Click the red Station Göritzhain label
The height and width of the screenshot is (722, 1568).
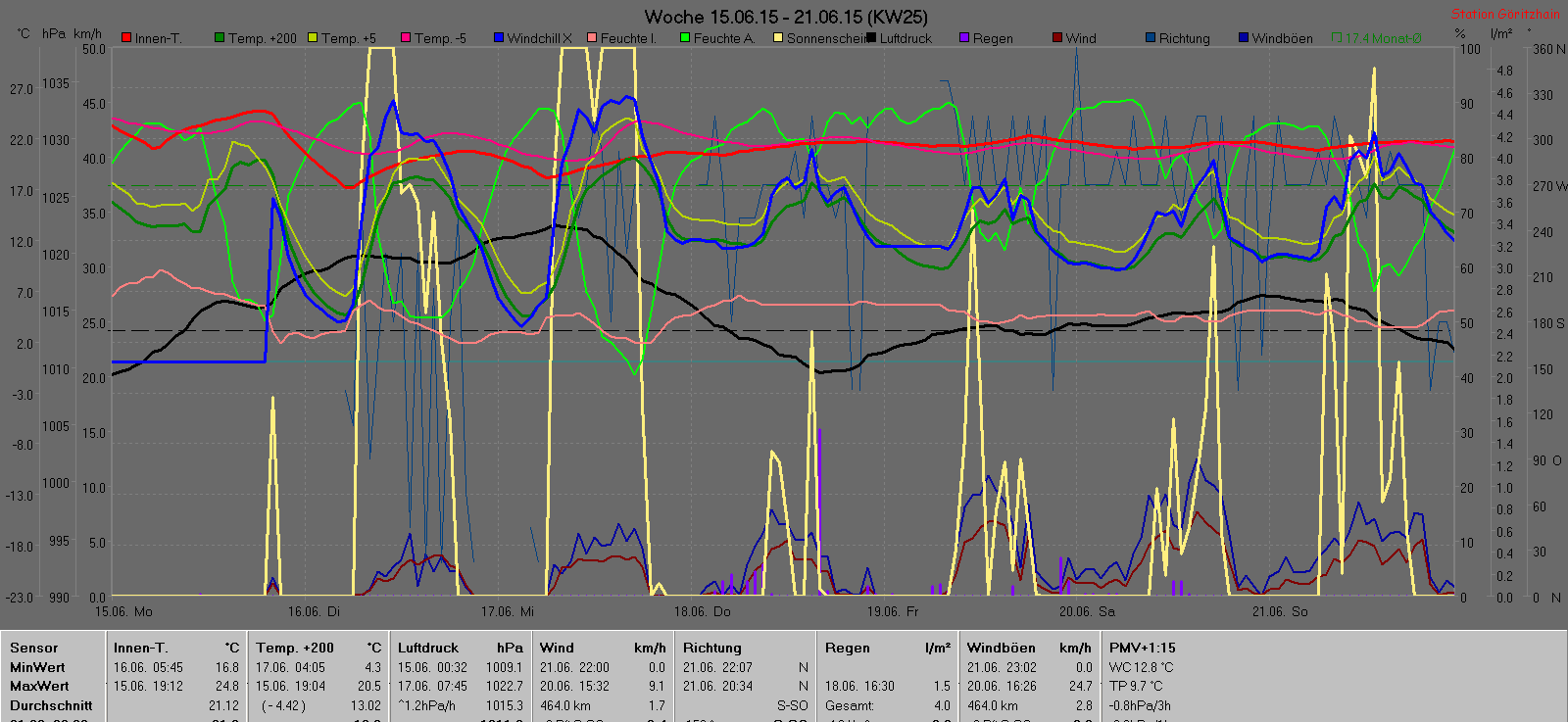pos(1505,14)
